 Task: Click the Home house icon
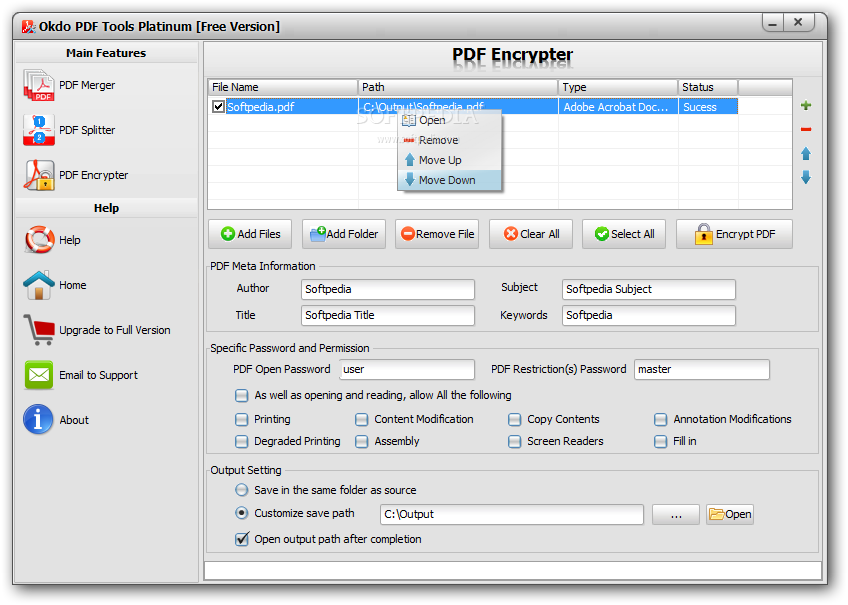[38, 285]
